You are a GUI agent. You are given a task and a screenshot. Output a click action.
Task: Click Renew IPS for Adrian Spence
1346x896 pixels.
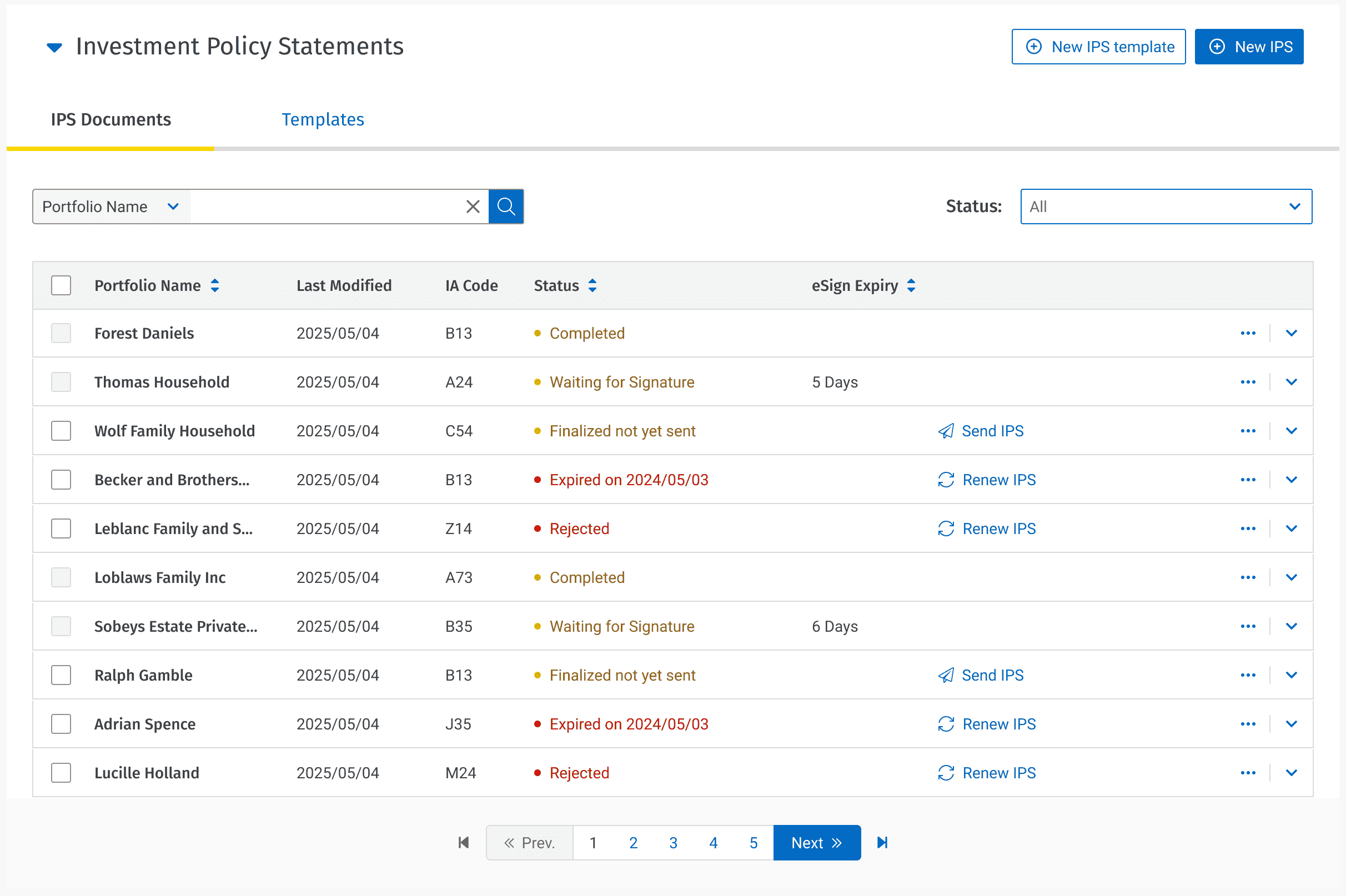(987, 724)
